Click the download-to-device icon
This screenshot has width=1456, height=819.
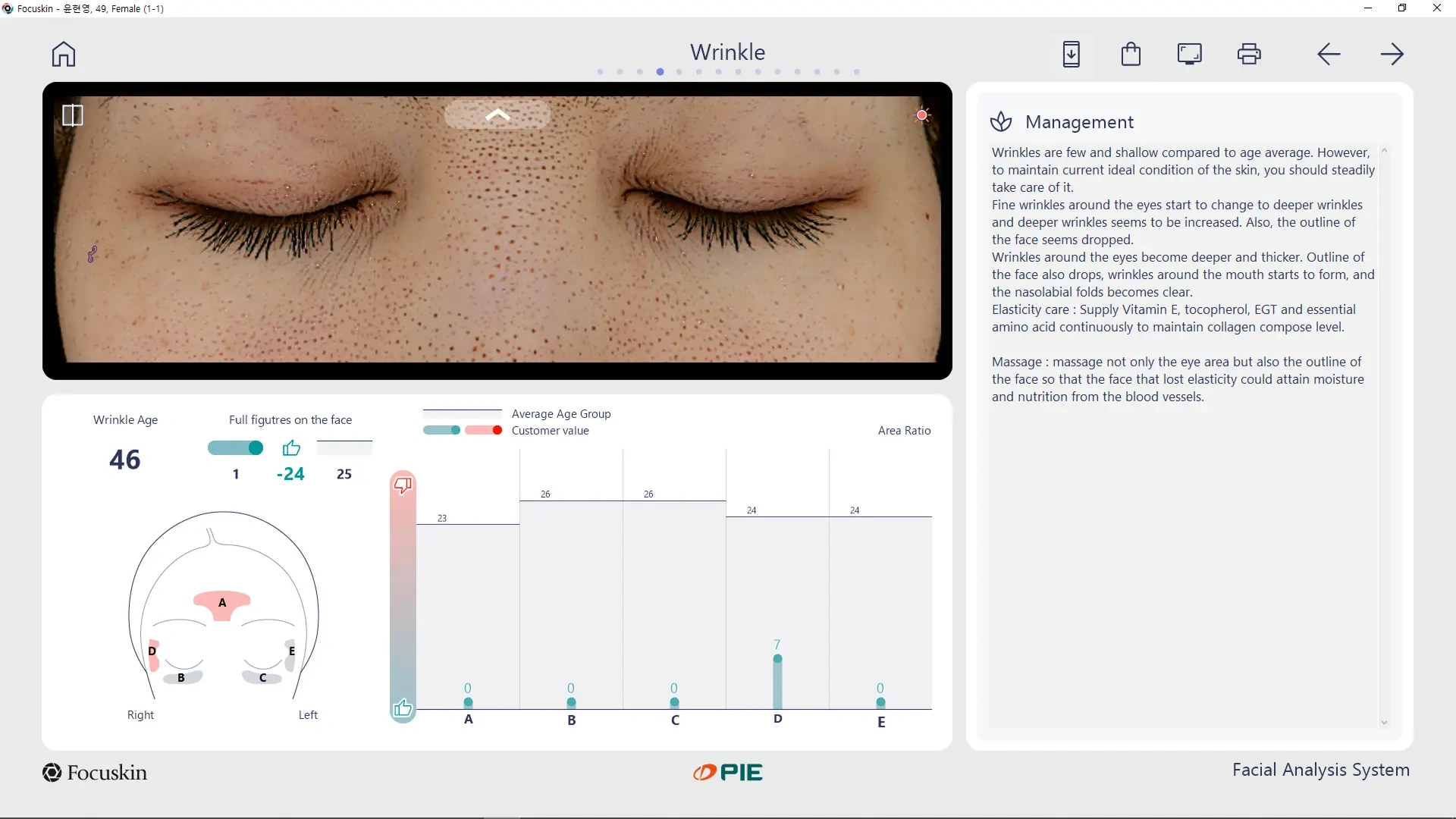tap(1071, 55)
